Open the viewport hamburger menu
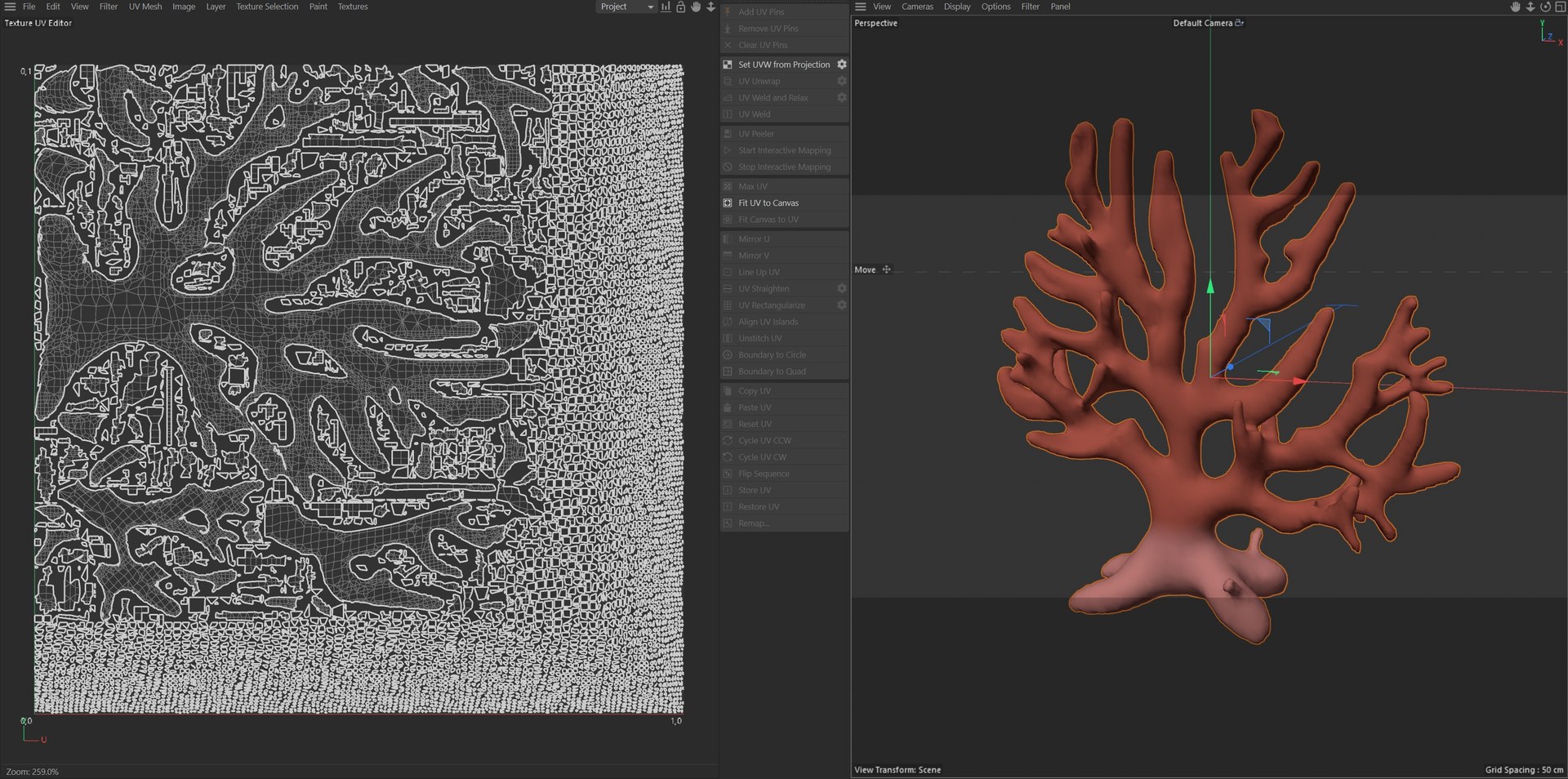Image resolution: width=1568 pixels, height=779 pixels. 860,7
